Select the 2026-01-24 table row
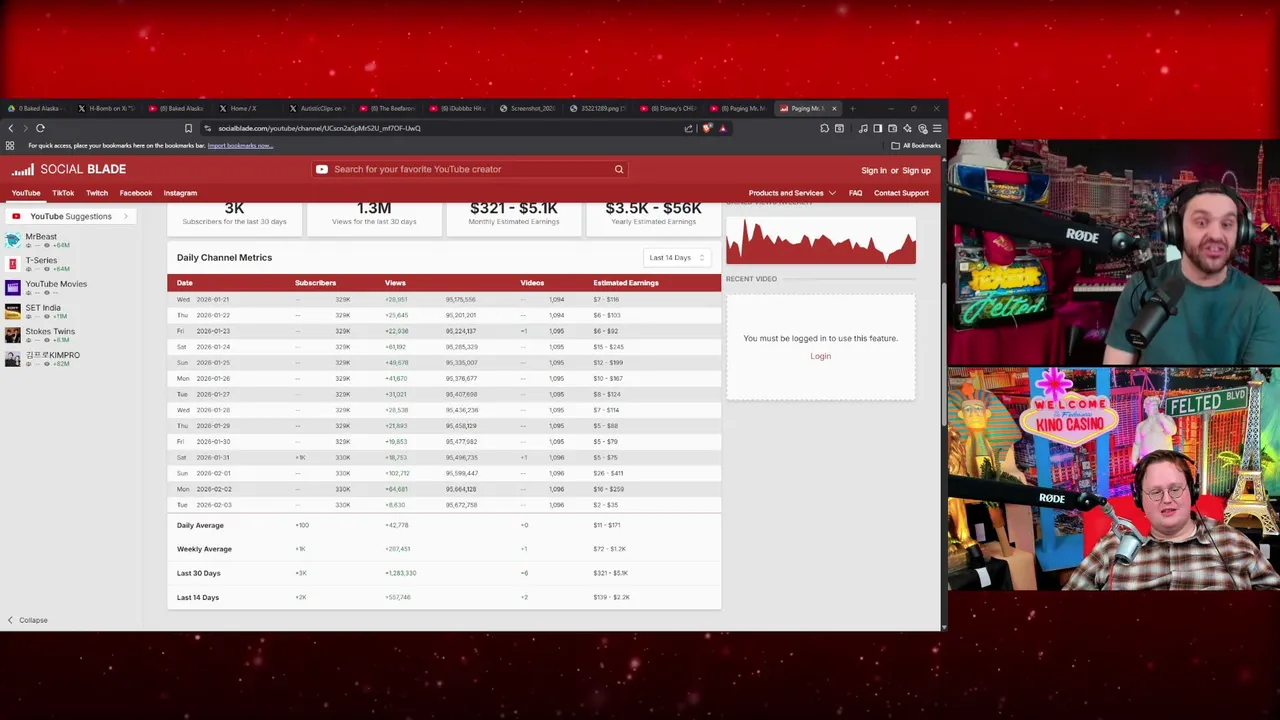This screenshot has width=1280, height=720. (x=444, y=347)
